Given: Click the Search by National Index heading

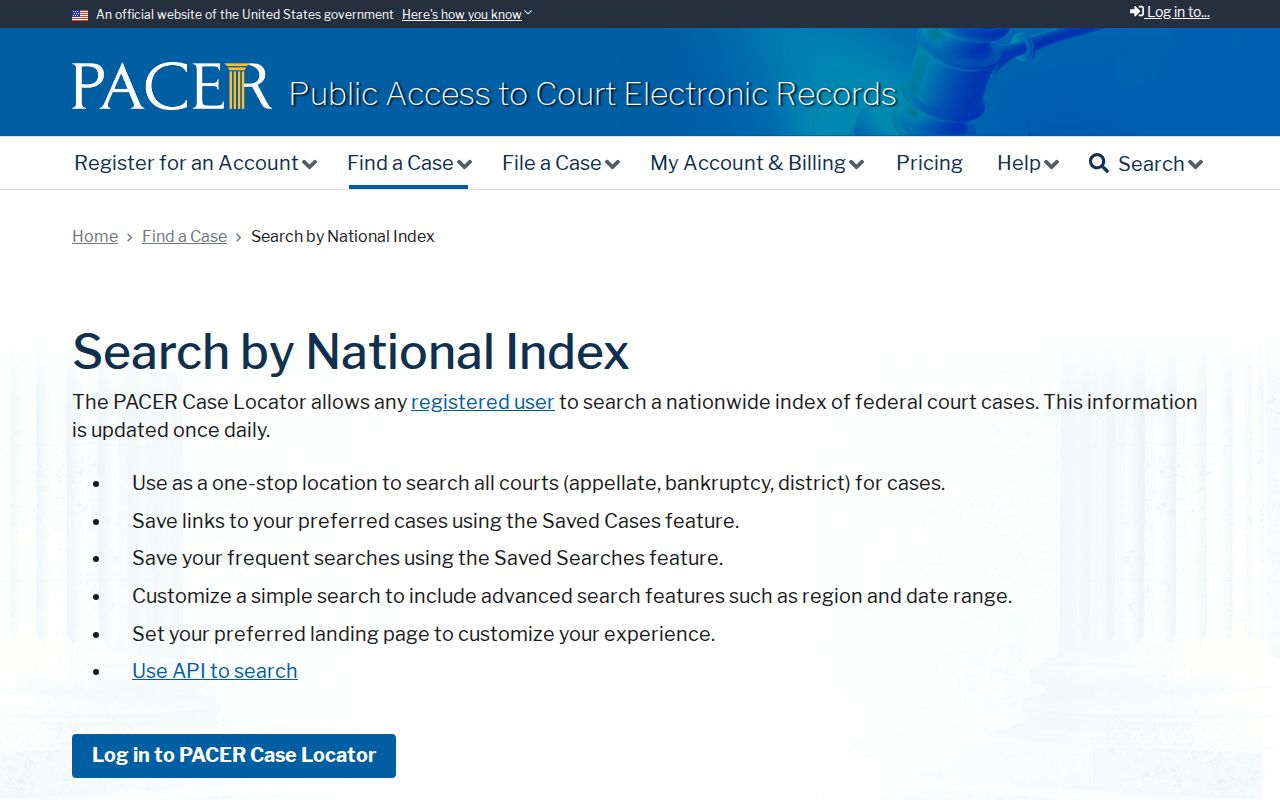Looking at the screenshot, I should pos(351,352).
